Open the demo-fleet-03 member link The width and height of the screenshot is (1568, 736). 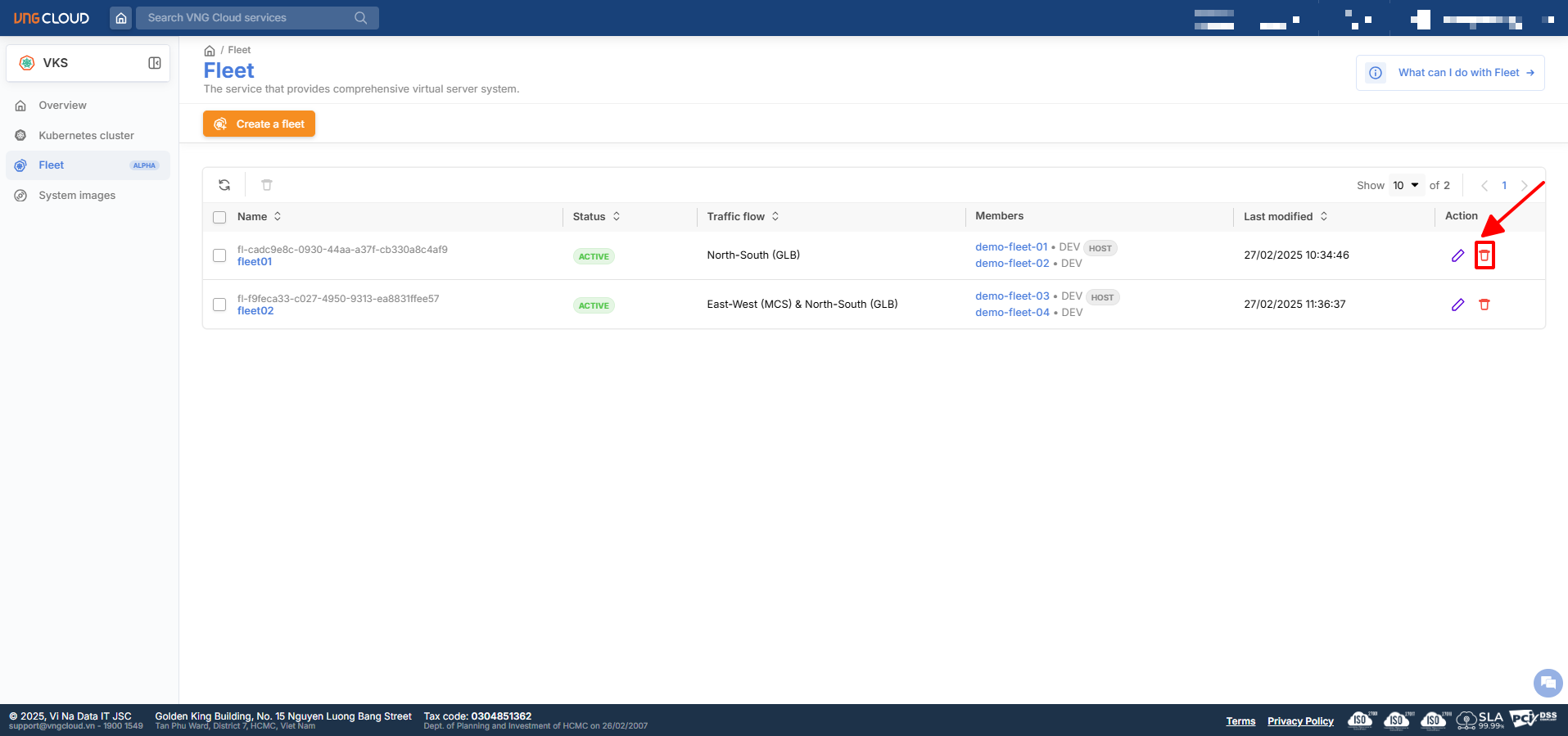[x=1012, y=296]
